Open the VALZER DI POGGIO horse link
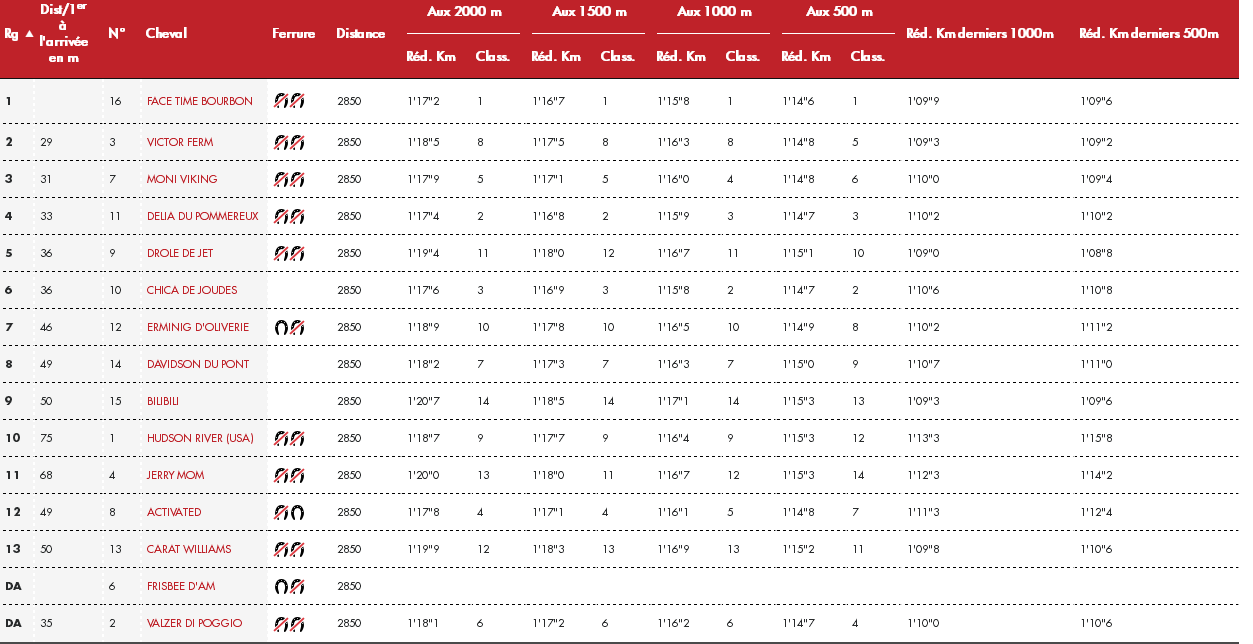The image size is (1253, 644). (195, 623)
